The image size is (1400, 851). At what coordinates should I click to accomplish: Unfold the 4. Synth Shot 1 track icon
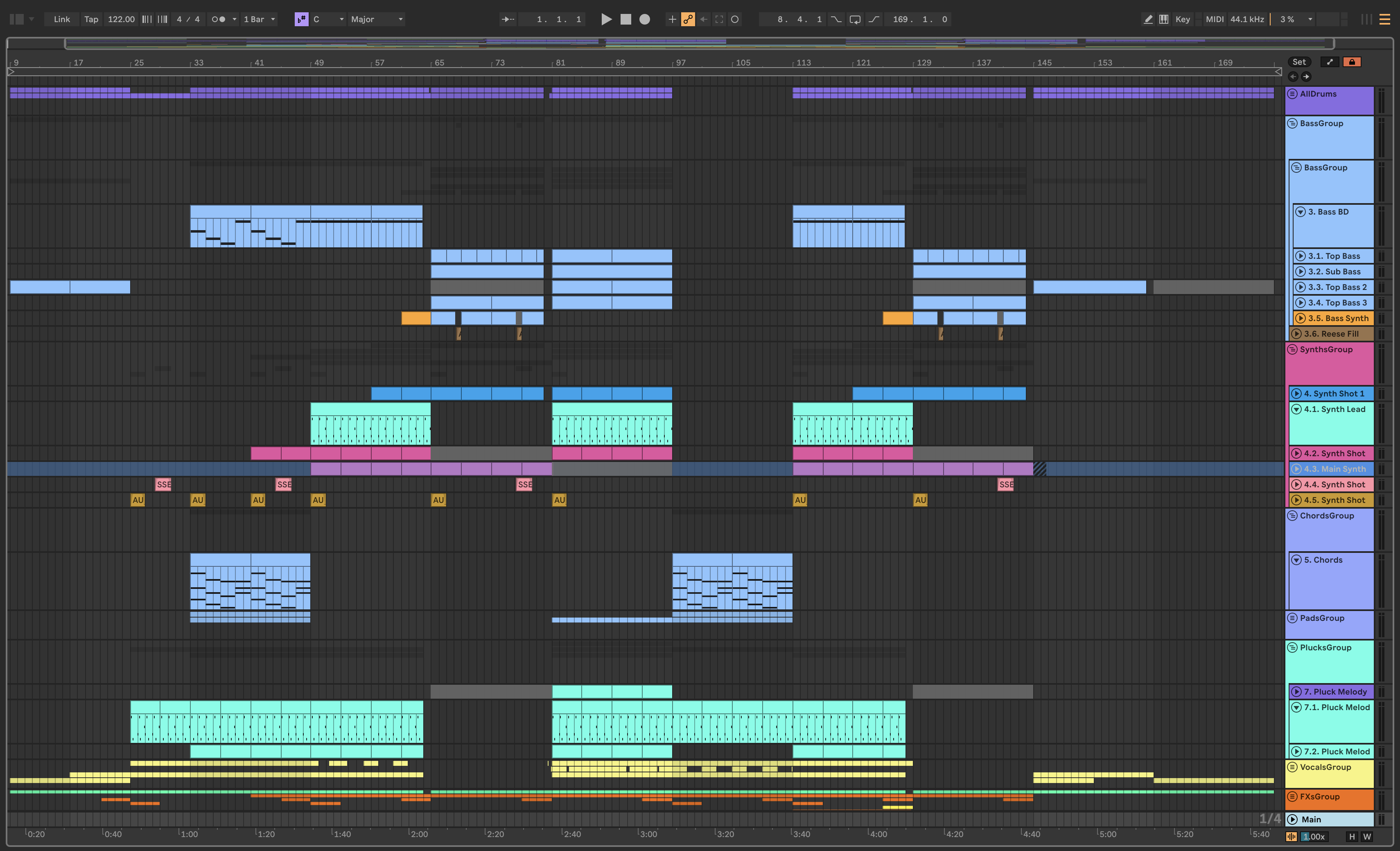(x=1296, y=394)
